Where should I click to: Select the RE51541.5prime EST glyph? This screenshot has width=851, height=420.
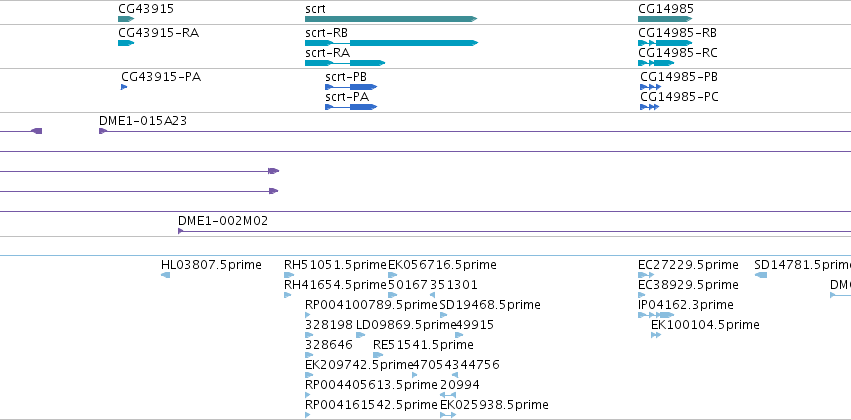pyautogui.click(x=378, y=355)
